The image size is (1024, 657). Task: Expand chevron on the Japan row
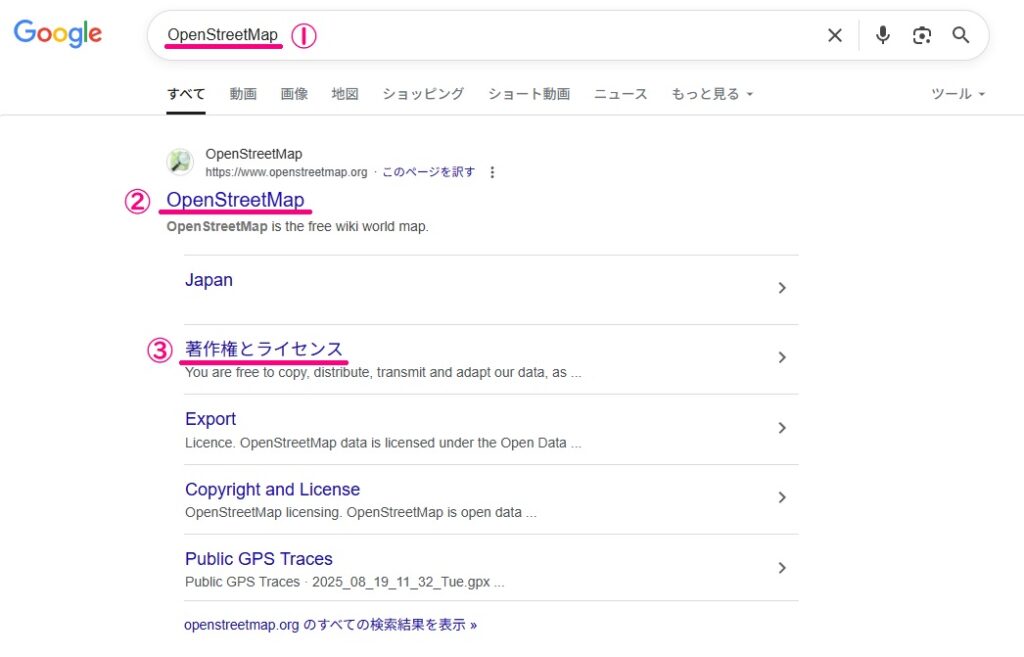tap(782, 288)
